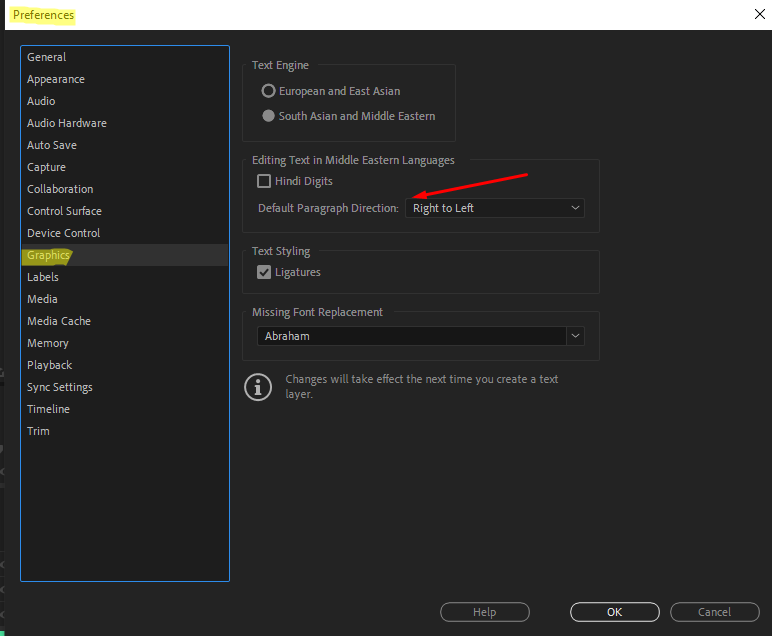Open the General preferences category

click(x=47, y=57)
